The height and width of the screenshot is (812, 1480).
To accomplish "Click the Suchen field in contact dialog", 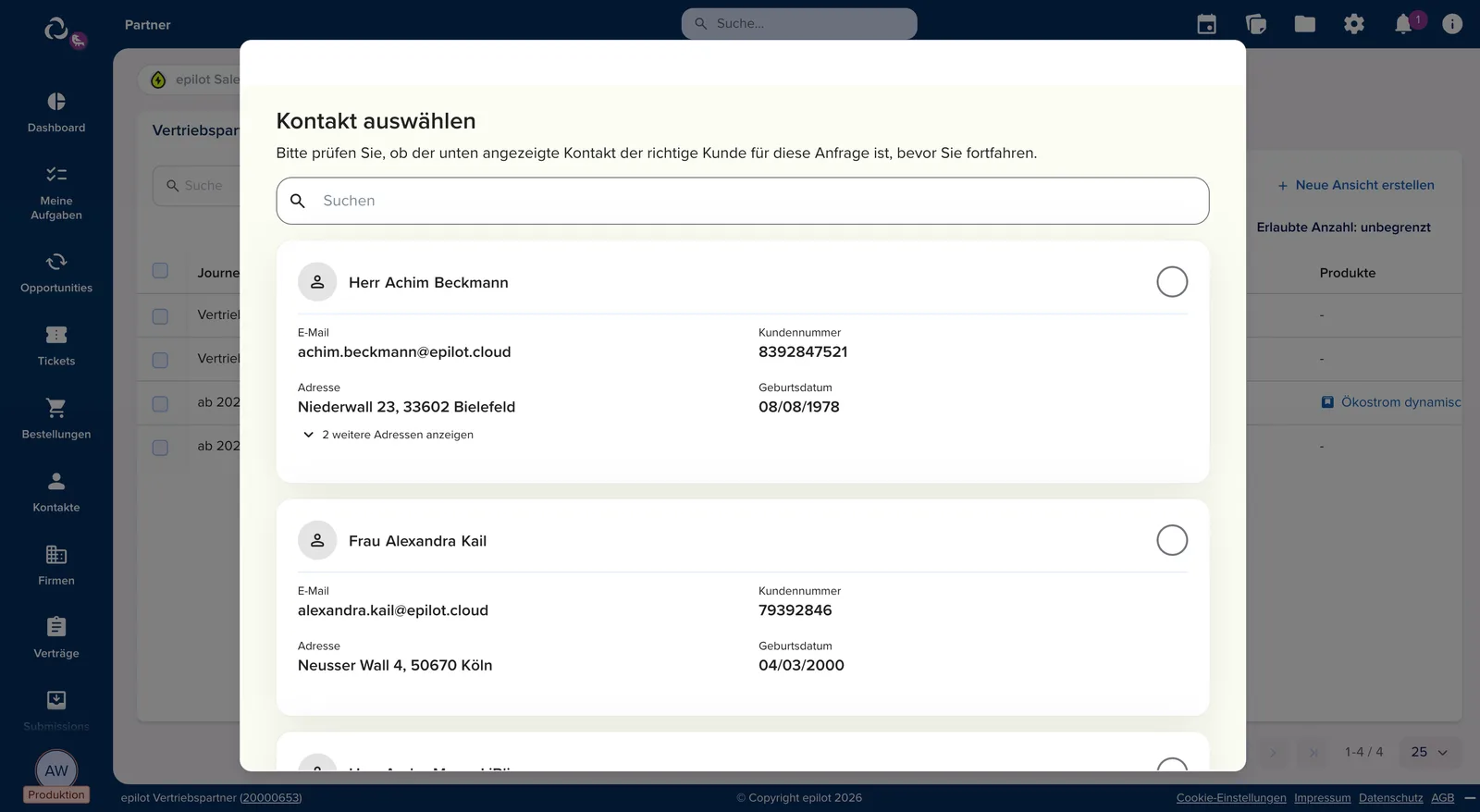I will 742,201.
